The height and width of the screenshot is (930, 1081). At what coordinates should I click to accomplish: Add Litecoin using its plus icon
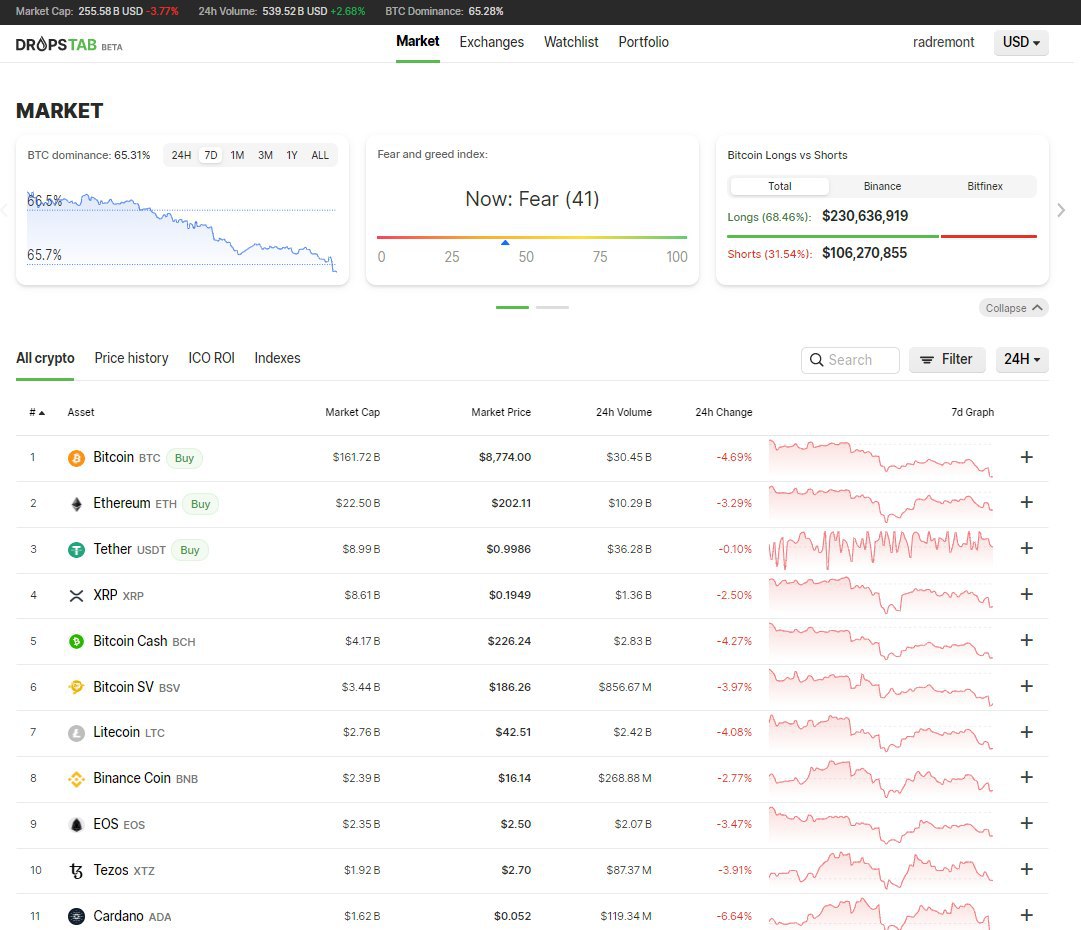[x=1026, y=732]
